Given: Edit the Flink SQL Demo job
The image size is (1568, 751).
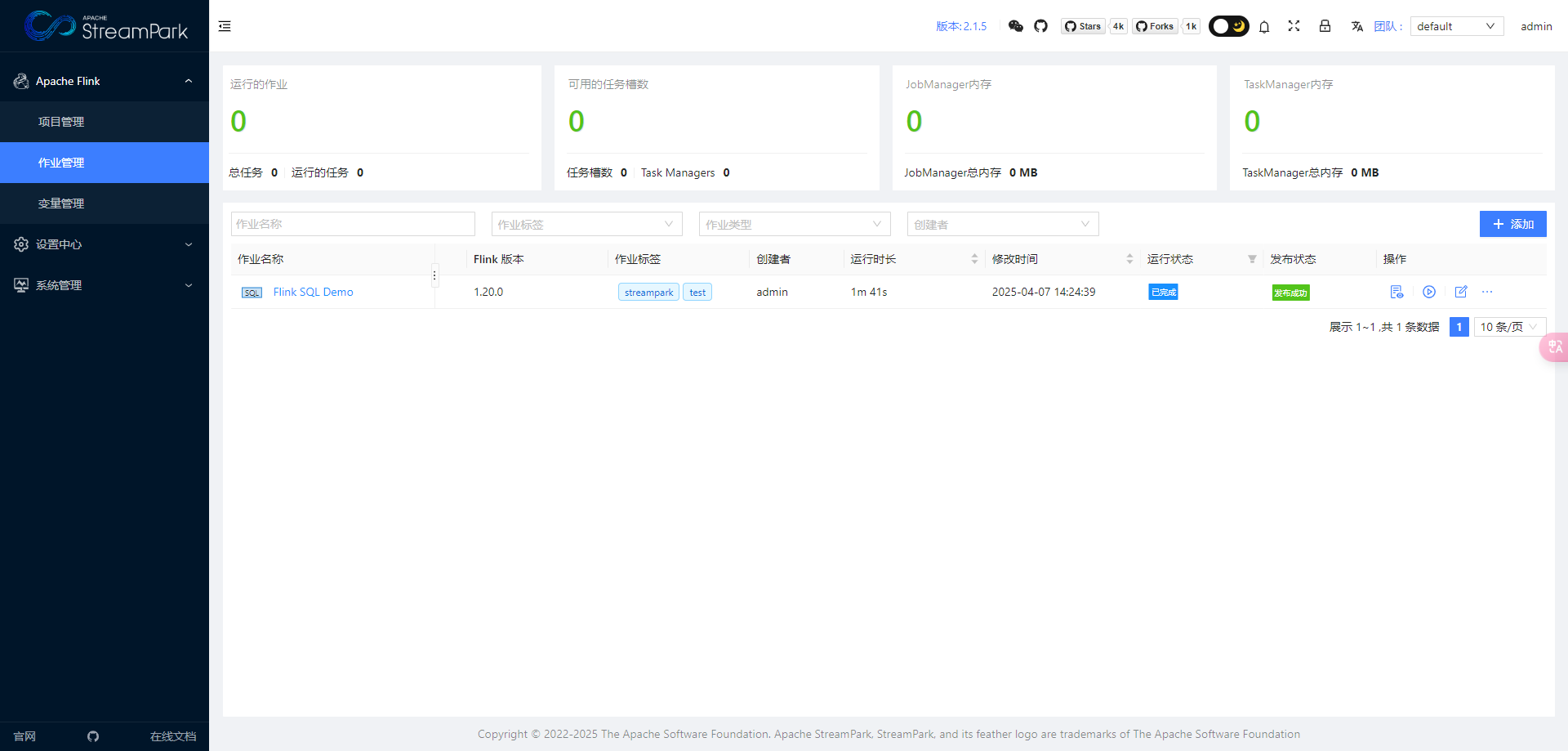Looking at the screenshot, I should pyautogui.click(x=1461, y=292).
